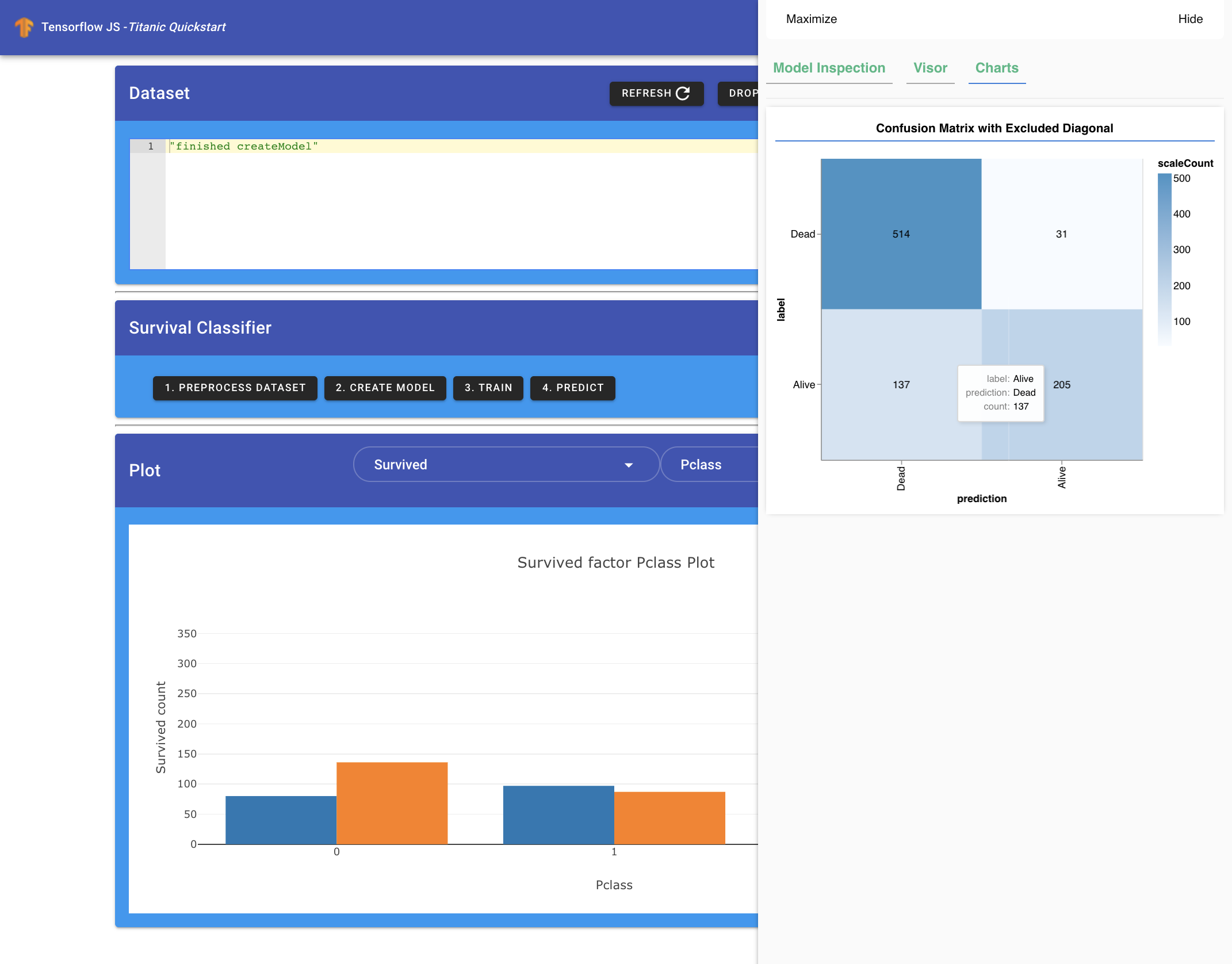The height and width of the screenshot is (964, 1232).
Task: Click the tallest orange bar for Pclass 0
Action: [x=392, y=802]
